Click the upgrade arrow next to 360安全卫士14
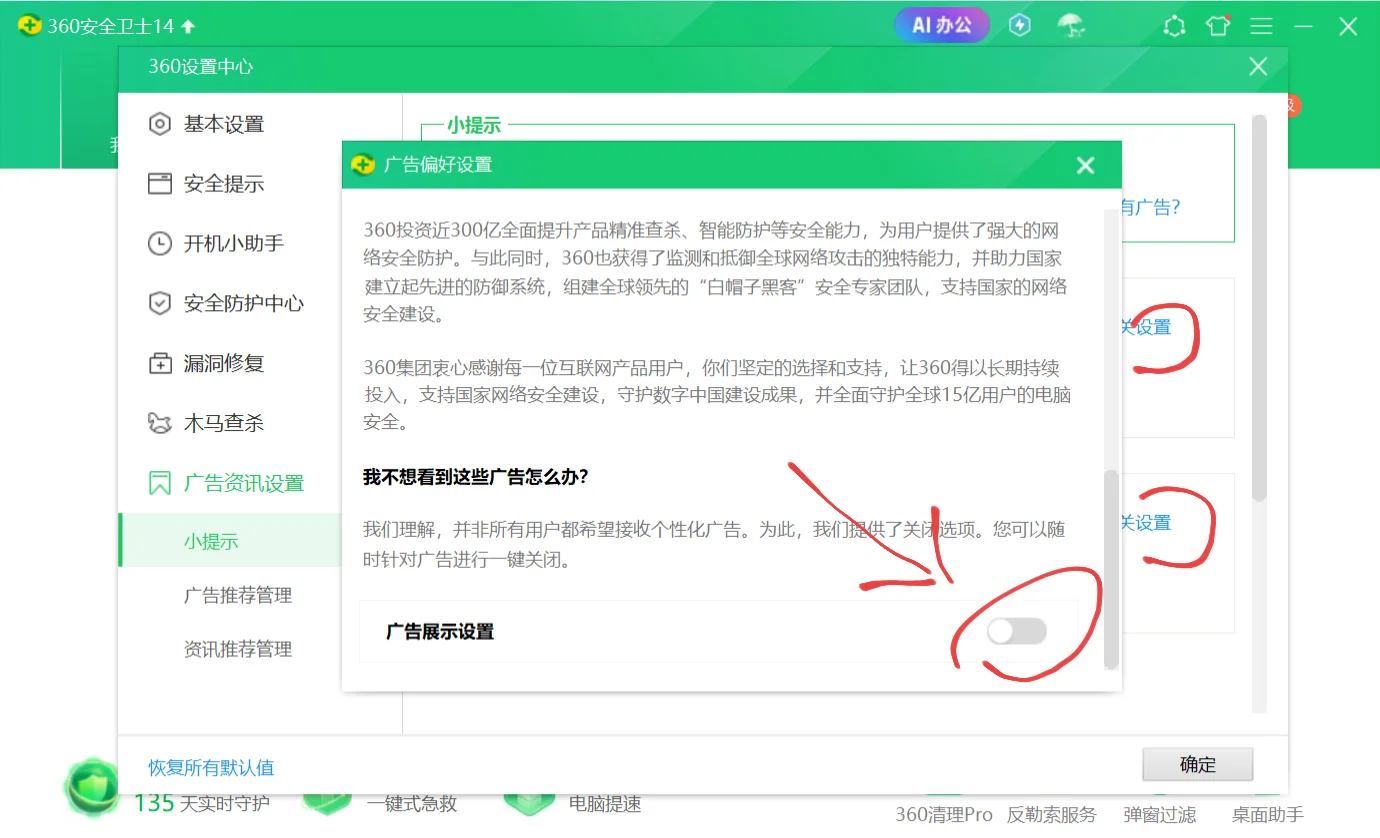This screenshot has width=1380, height=838. pyautogui.click(x=188, y=26)
